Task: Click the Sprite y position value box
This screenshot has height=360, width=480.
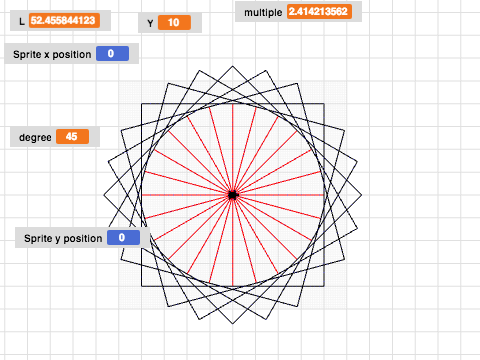Action: 123,237
